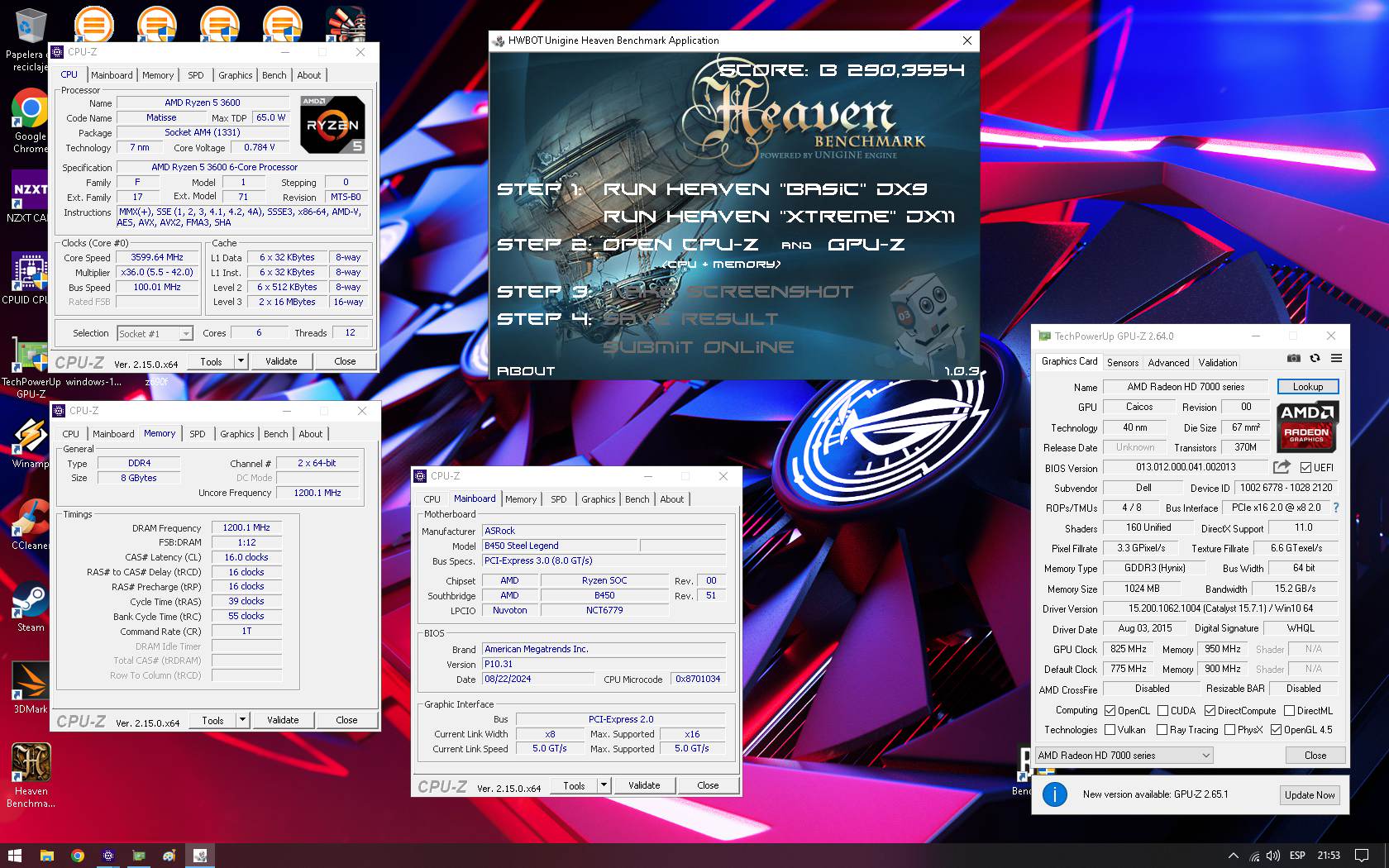Open the Windows Start menu
The width and height of the screenshot is (1389, 868).
(x=14, y=856)
